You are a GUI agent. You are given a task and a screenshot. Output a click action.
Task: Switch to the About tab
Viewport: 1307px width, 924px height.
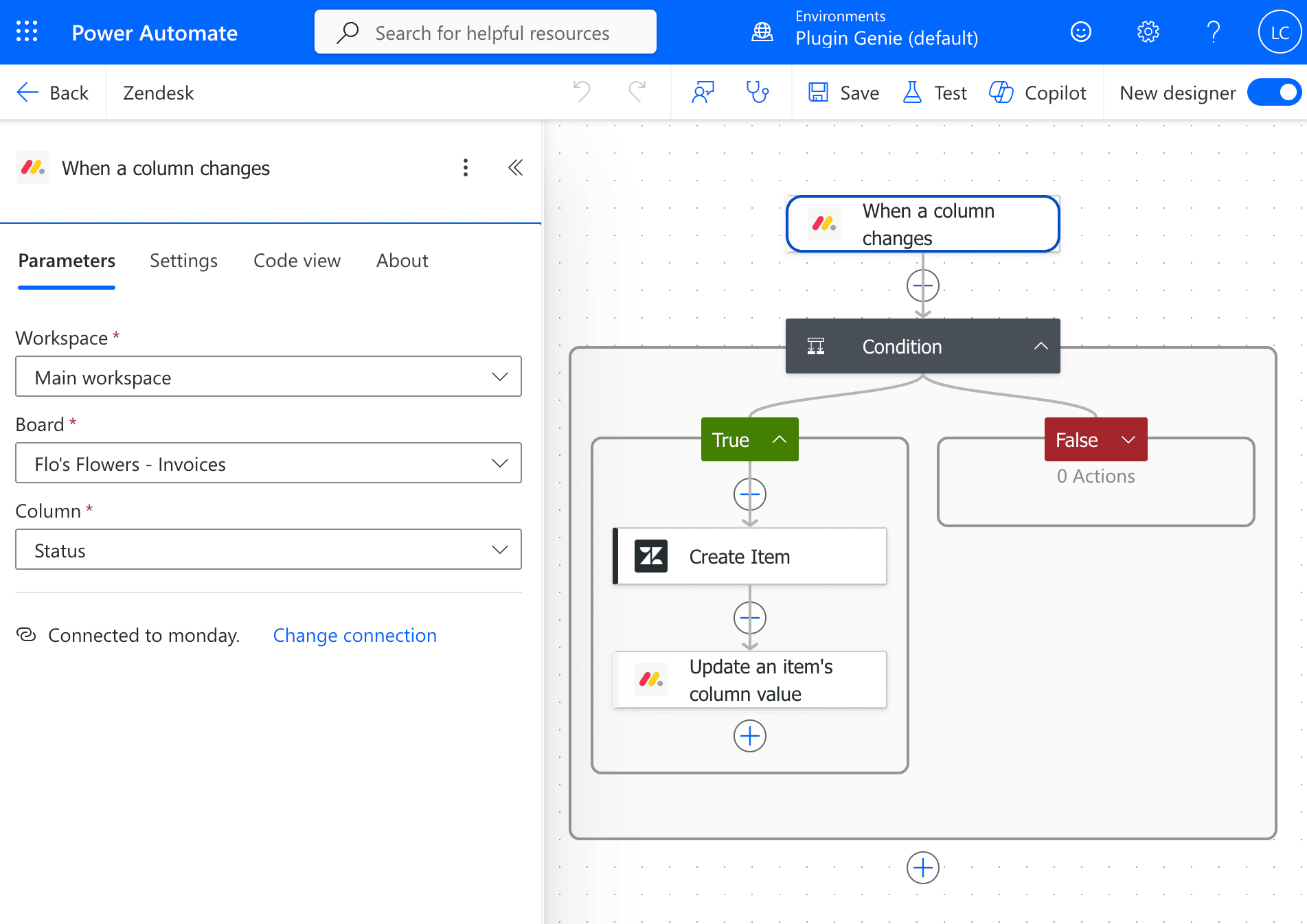click(x=402, y=261)
